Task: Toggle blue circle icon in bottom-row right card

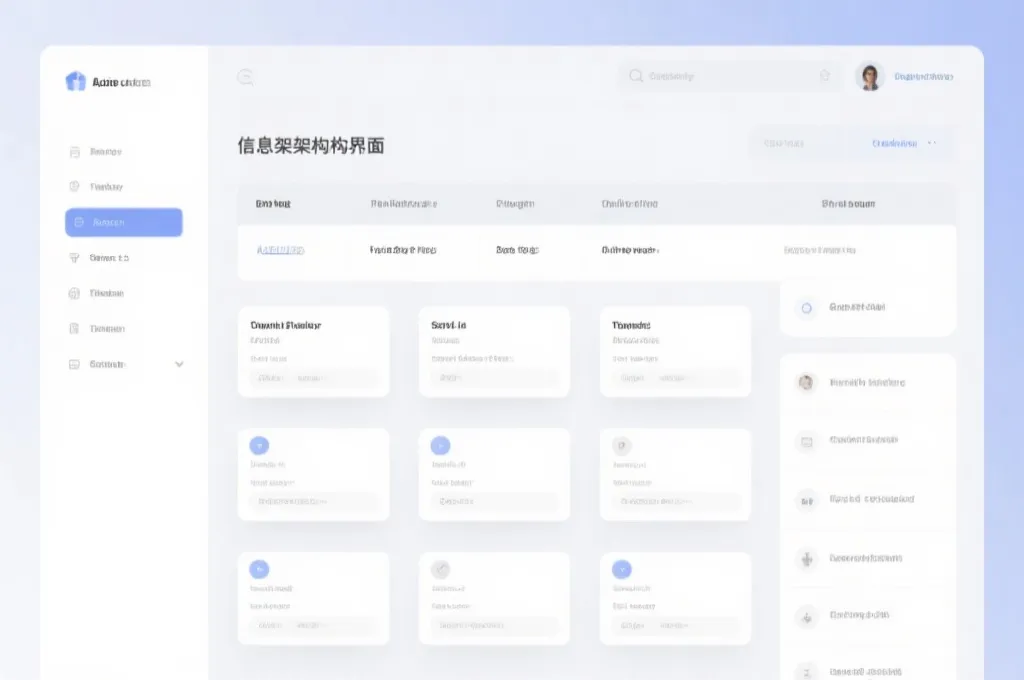Action: coord(621,569)
